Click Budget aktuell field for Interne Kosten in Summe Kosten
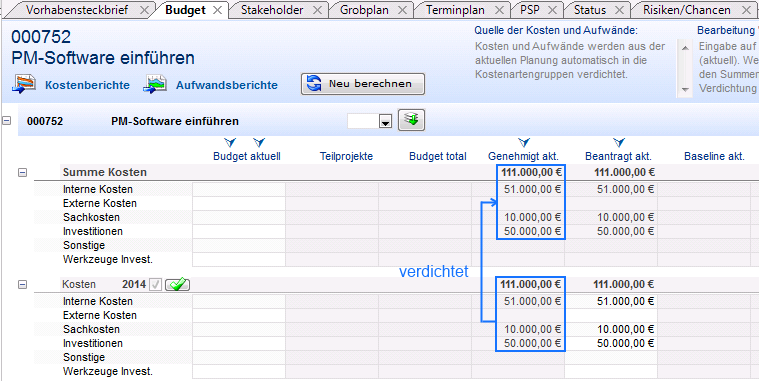Screen dimensions: 759x381 [239, 189]
